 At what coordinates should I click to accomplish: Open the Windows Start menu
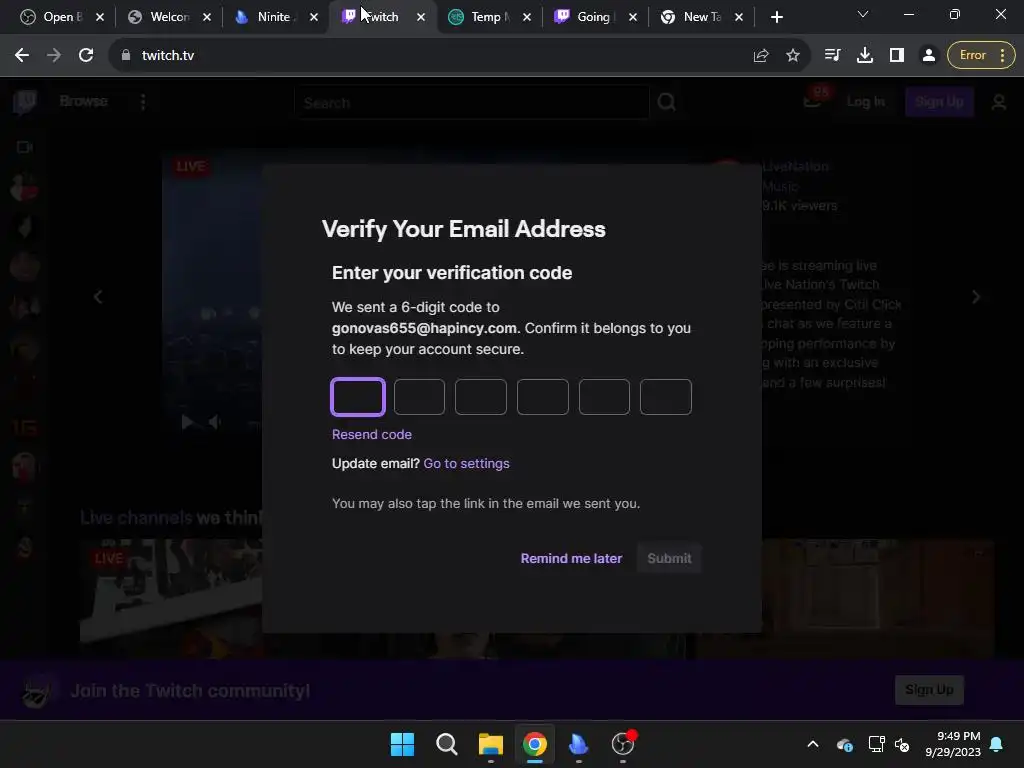click(x=402, y=744)
